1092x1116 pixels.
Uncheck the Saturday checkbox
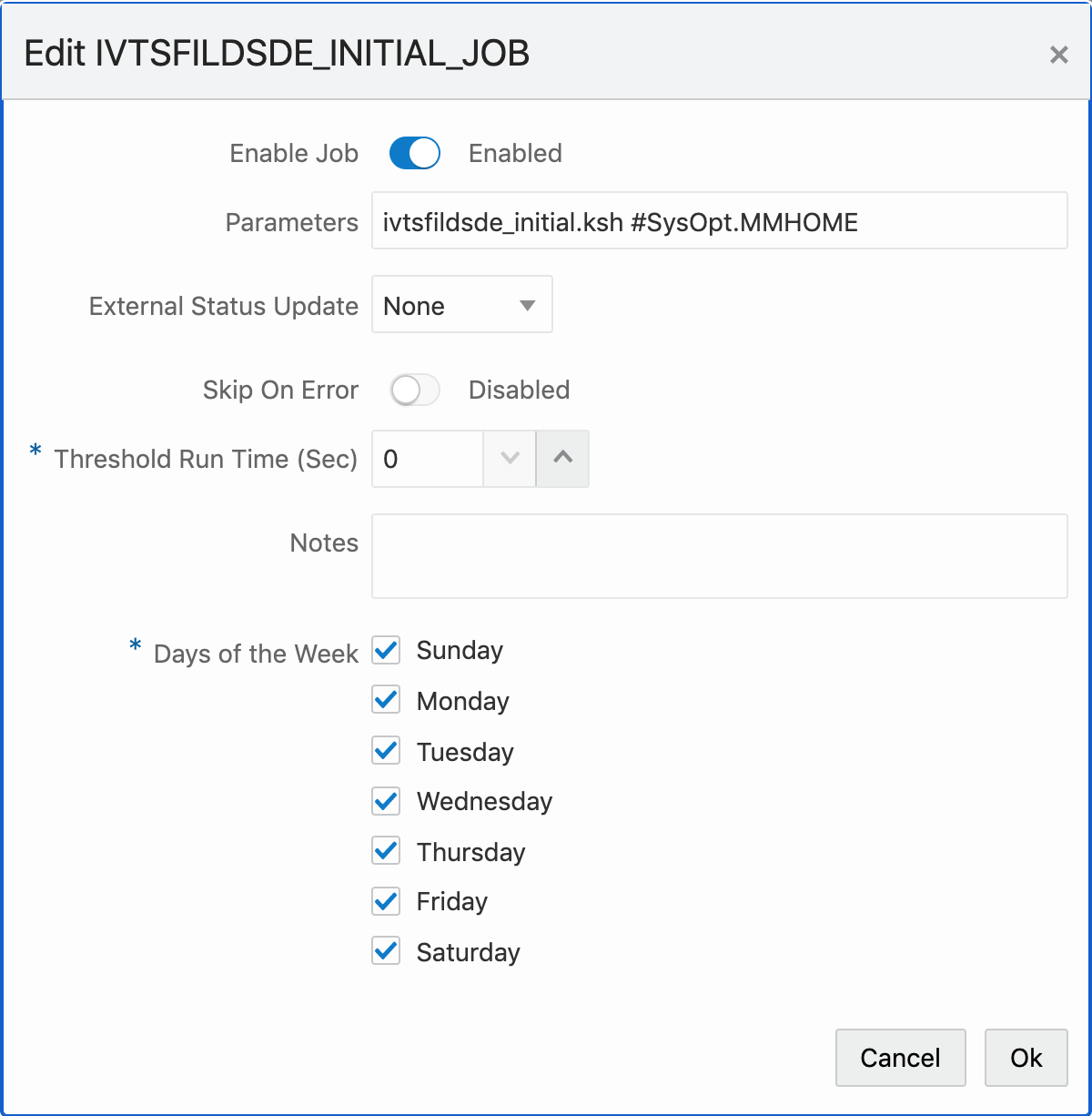[385, 951]
